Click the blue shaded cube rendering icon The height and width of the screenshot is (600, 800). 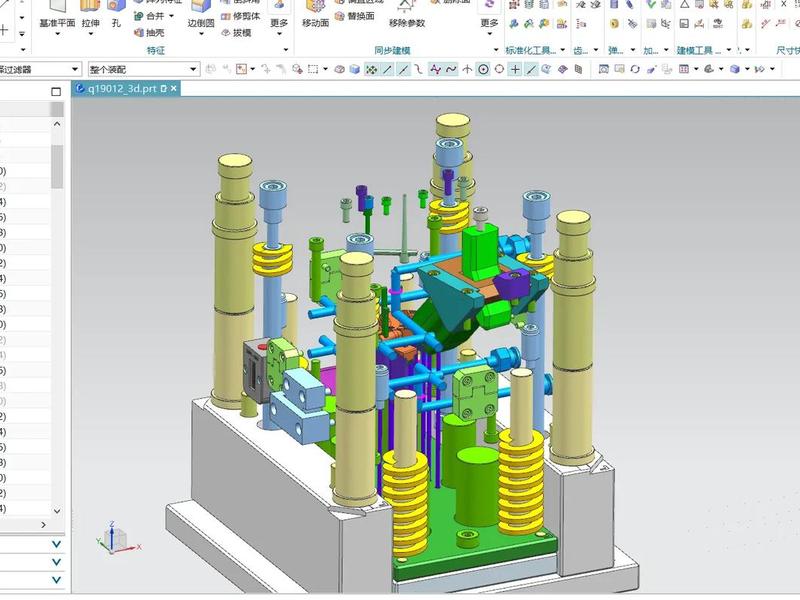coord(735,69)
